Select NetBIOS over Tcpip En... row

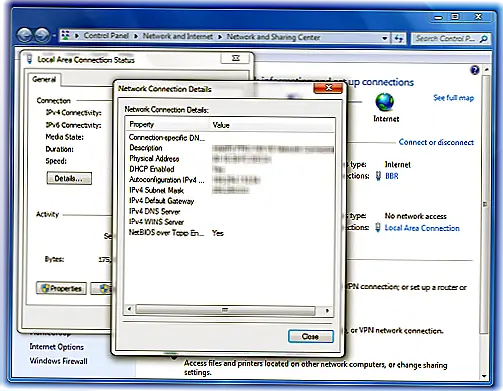point(230,233)
